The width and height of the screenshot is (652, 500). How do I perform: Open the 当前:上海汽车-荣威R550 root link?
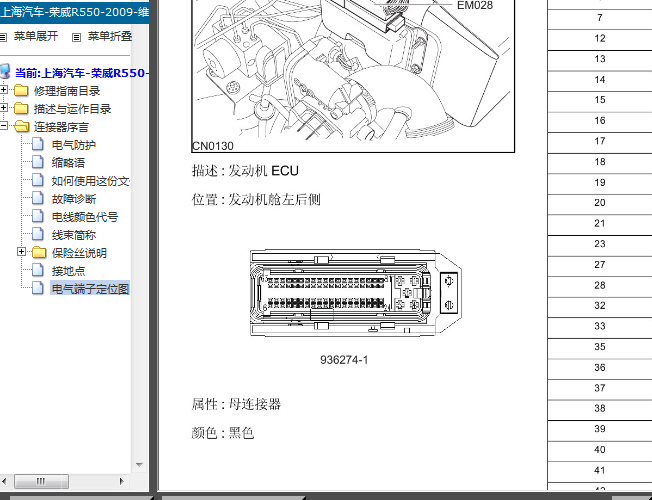click(82, 73)
